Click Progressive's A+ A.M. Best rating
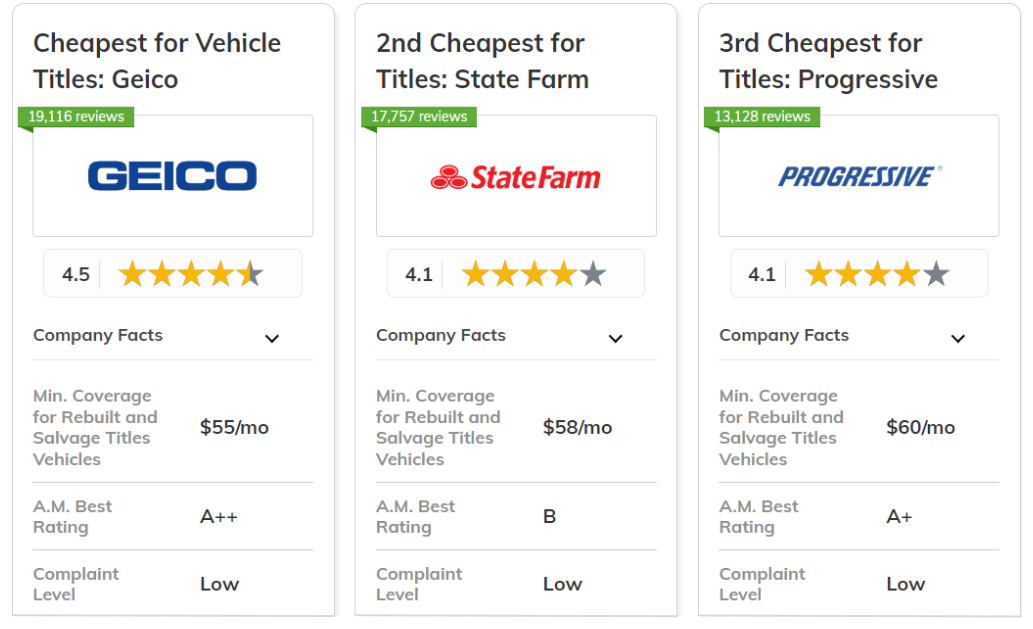The width and height of the screenshot is (1033, 629). click(x=899, y=516)
